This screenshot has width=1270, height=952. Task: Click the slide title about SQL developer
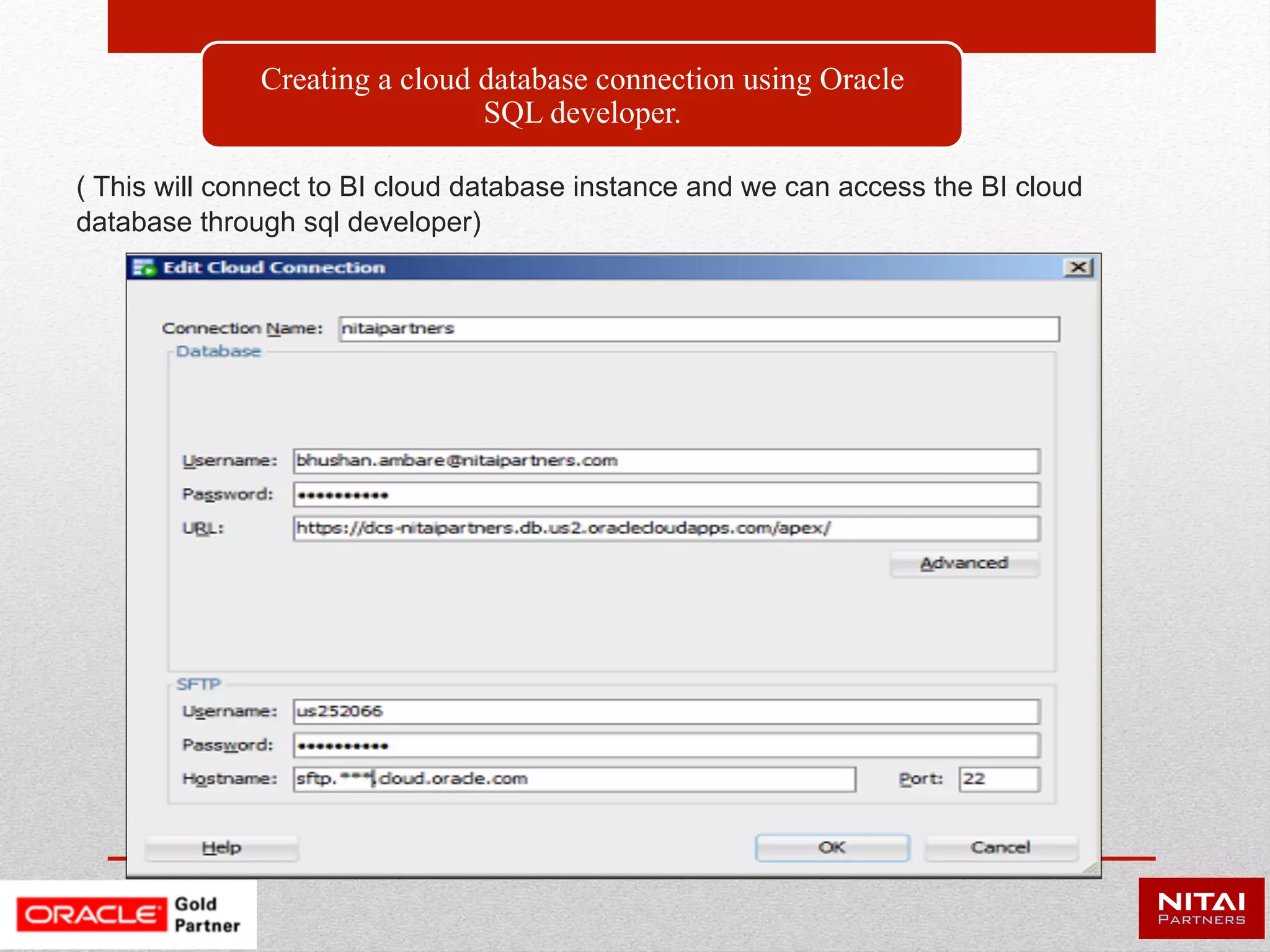pos(582,95)
